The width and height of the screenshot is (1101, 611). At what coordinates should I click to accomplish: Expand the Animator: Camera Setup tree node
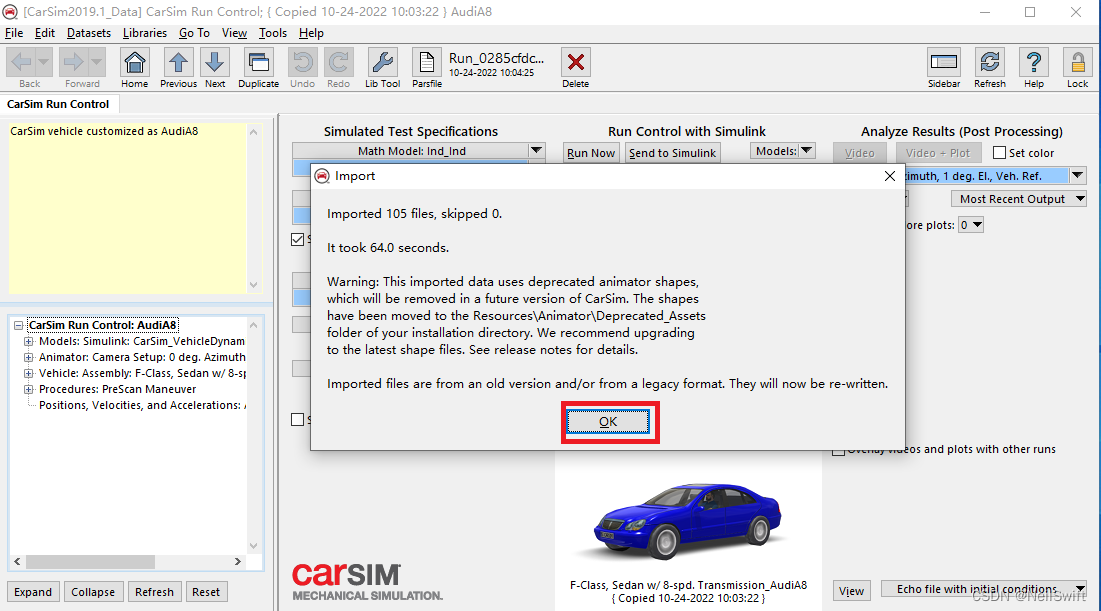coord(29,357)
